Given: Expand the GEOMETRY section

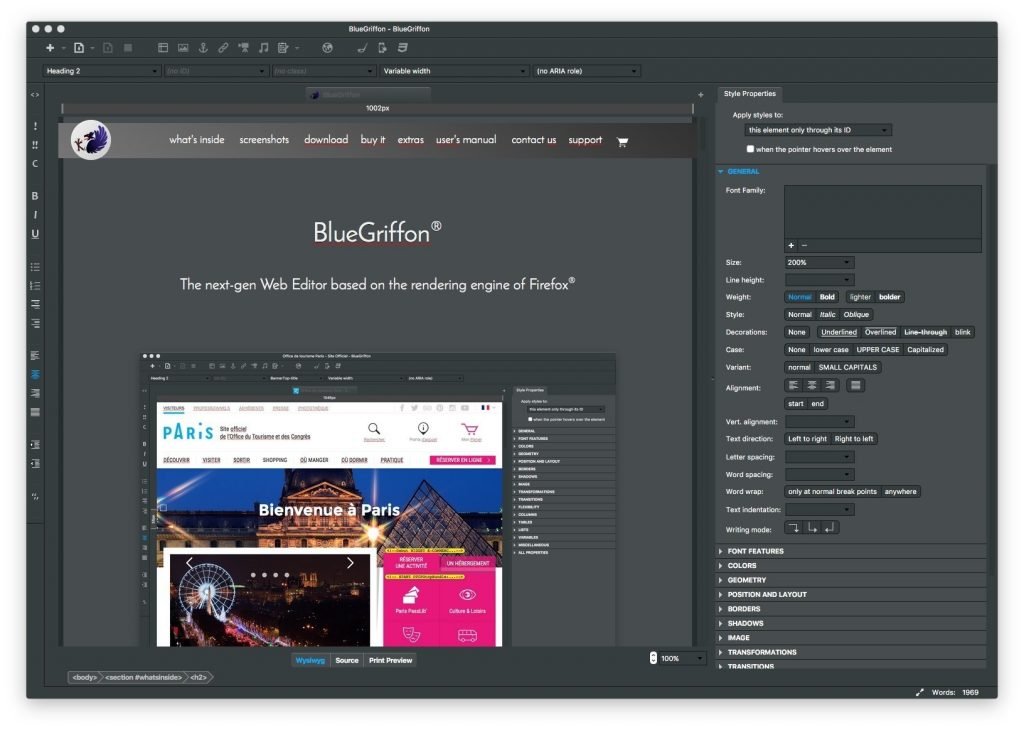Looking at the screenshot, I should [x=852, y=580].
